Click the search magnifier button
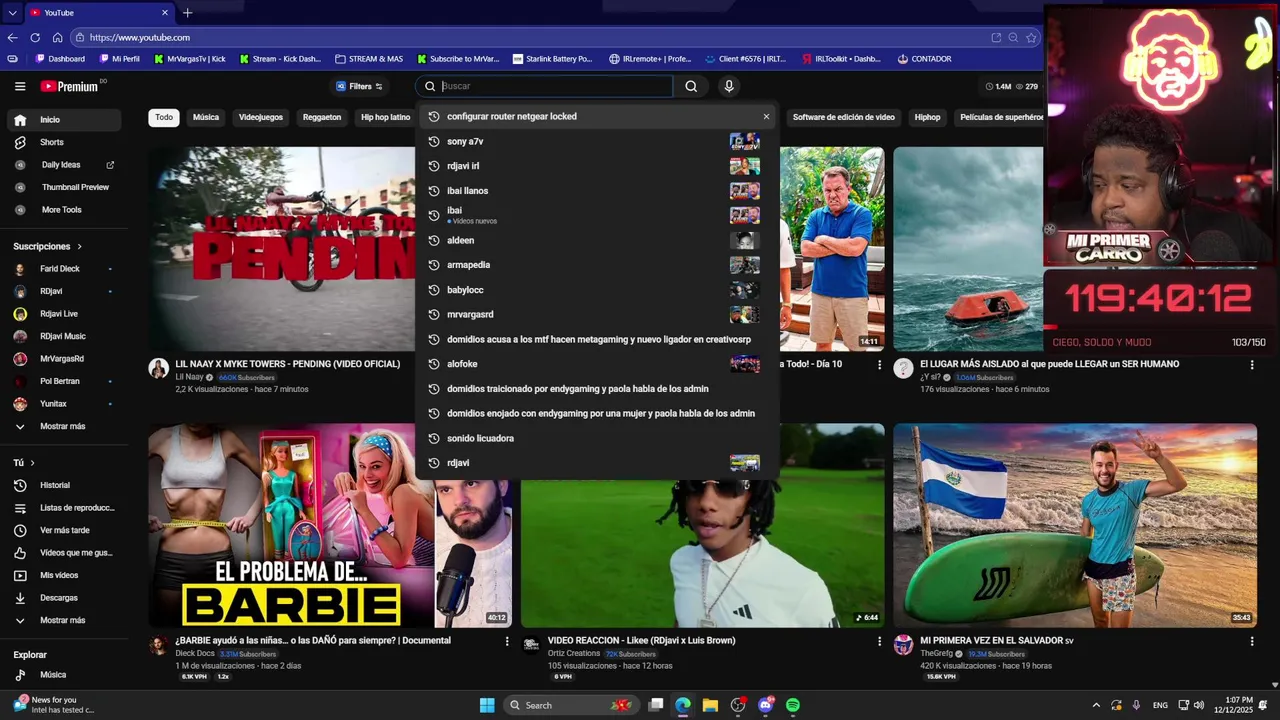Screen dimensions: 1280x720 click(691, 86)
